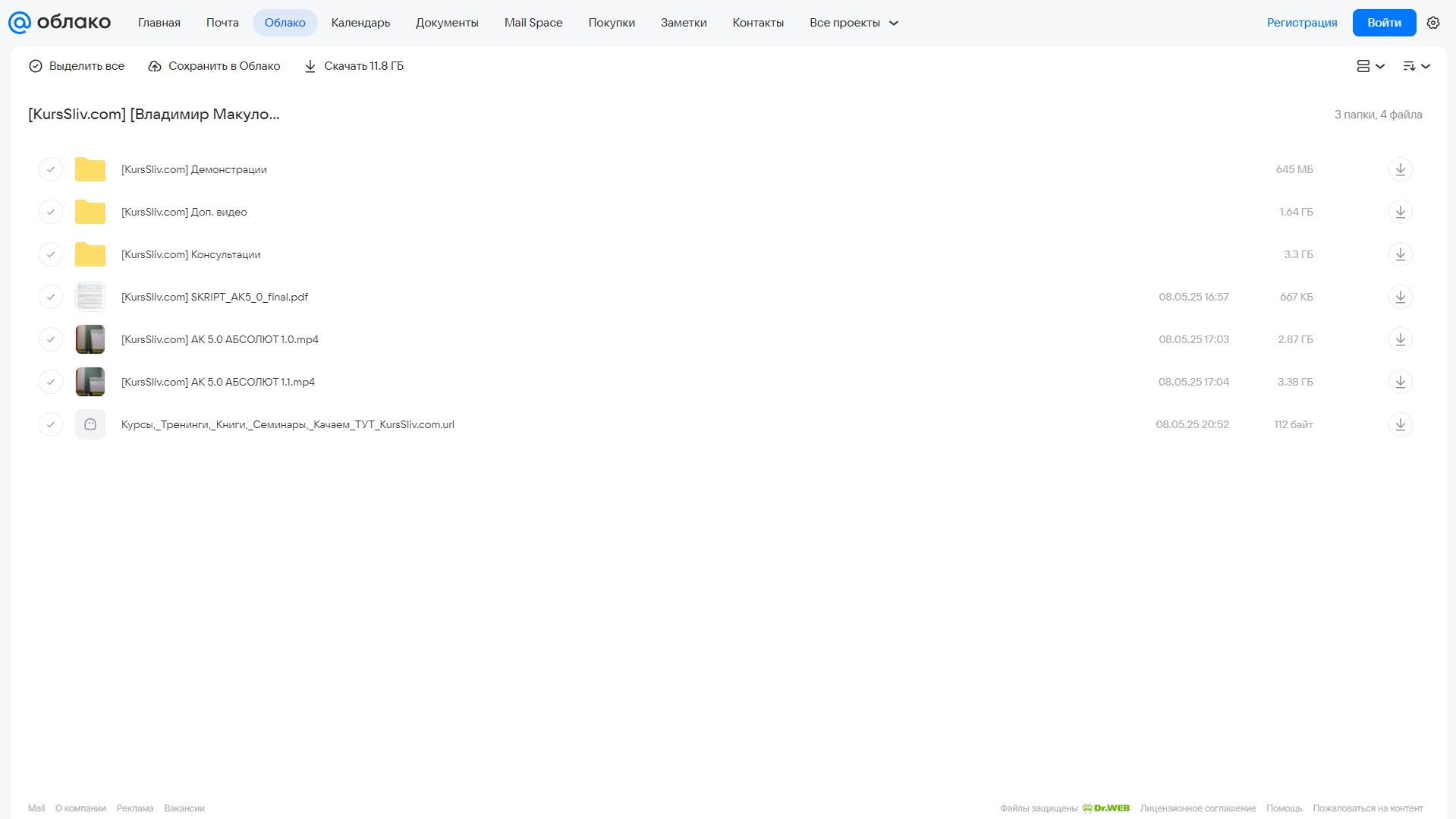1456x819 pixels.
Task: Download the Консультации folder via its icon
Action: (x=1400, y=254)
